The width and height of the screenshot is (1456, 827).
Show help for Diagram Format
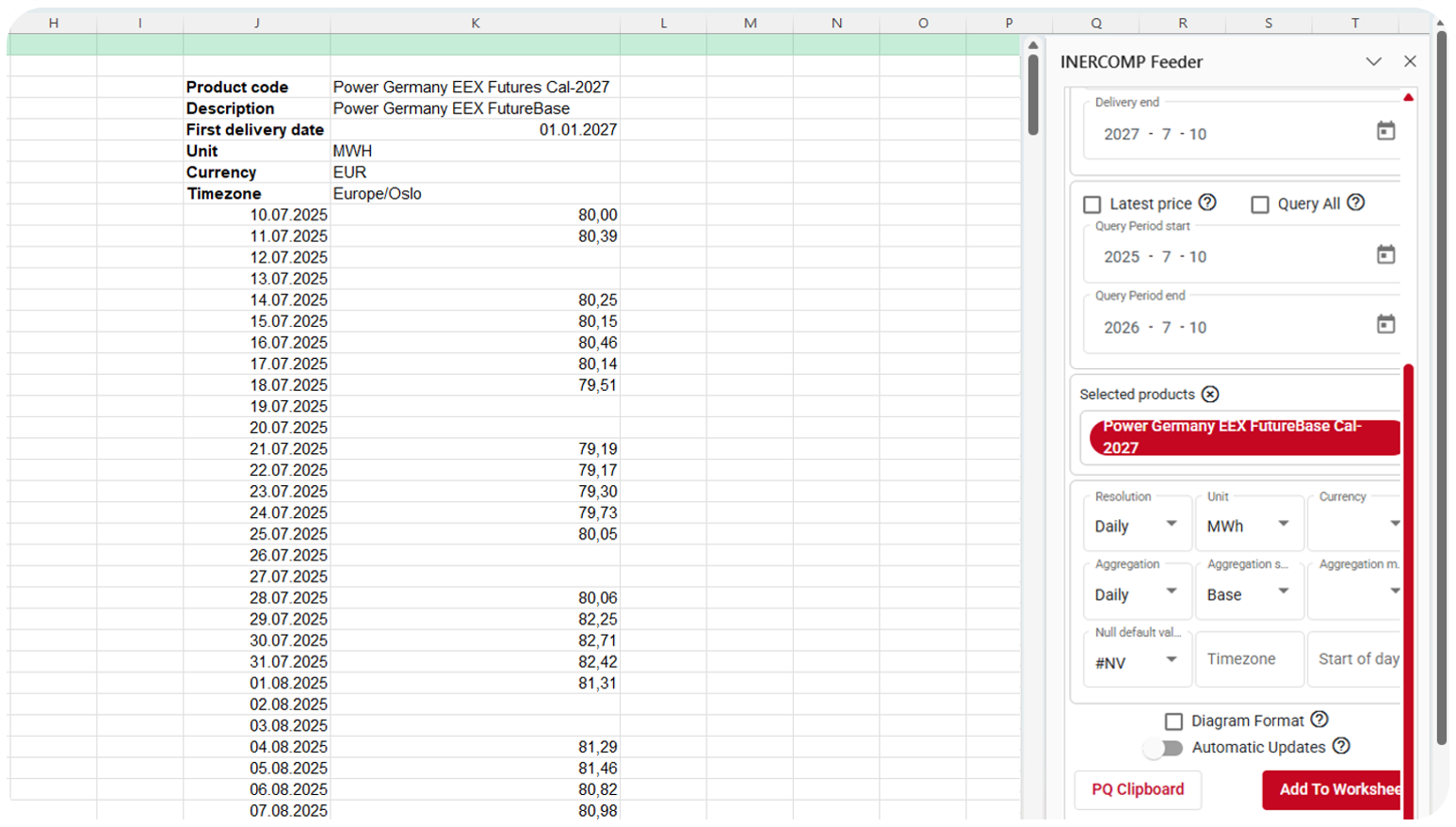[1319, 720]
